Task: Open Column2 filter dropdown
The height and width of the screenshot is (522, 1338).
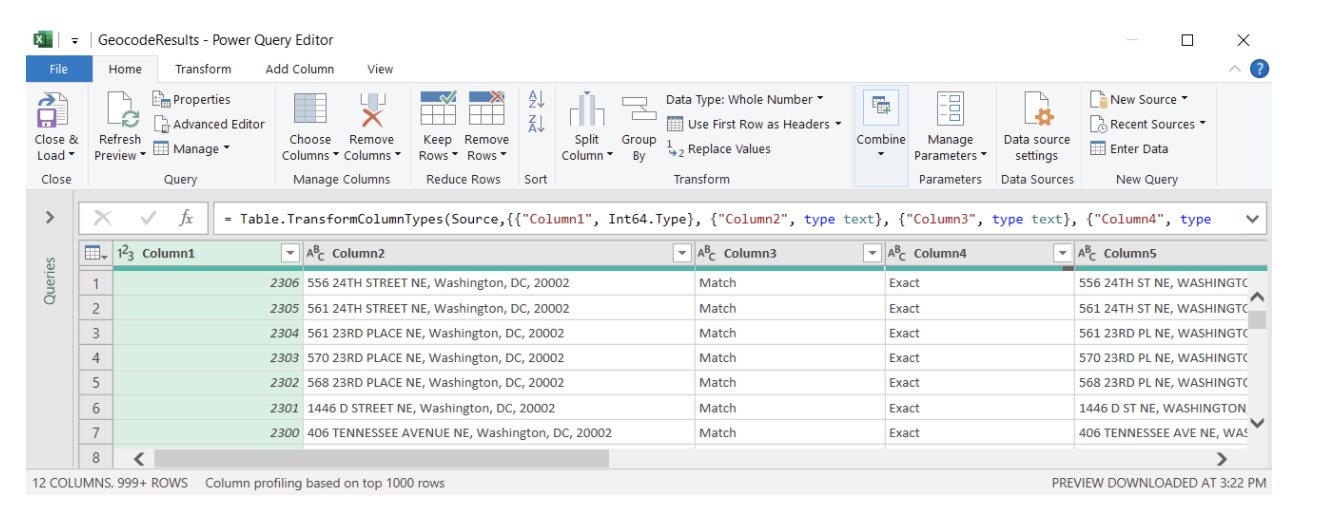Action: 682,253
